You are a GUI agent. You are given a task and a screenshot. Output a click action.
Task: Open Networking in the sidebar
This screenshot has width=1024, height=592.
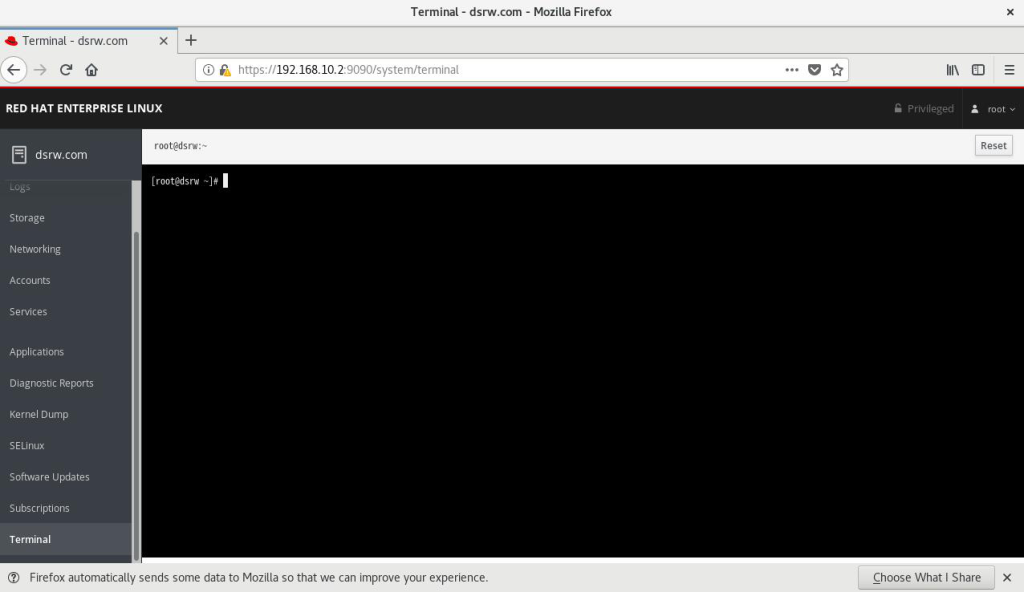[x=65, y=249]
